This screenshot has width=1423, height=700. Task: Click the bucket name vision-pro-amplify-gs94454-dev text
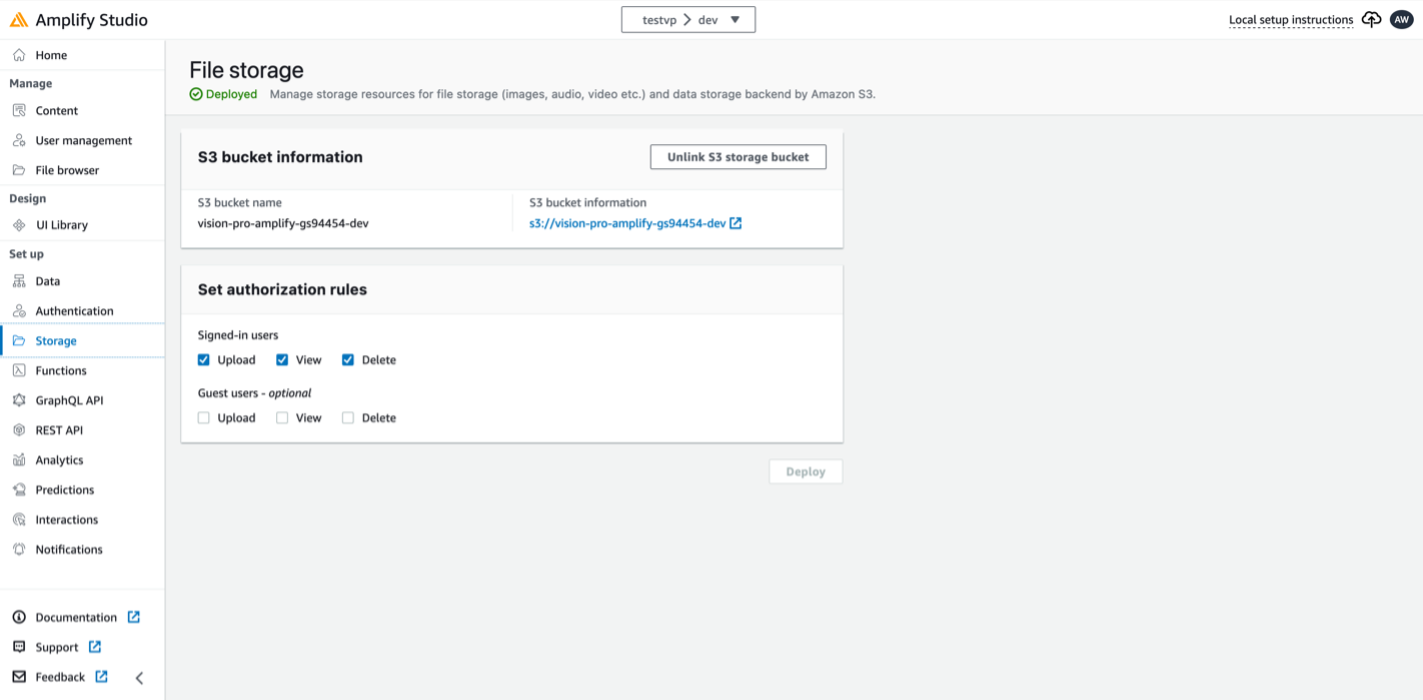[x=283, y=223]
